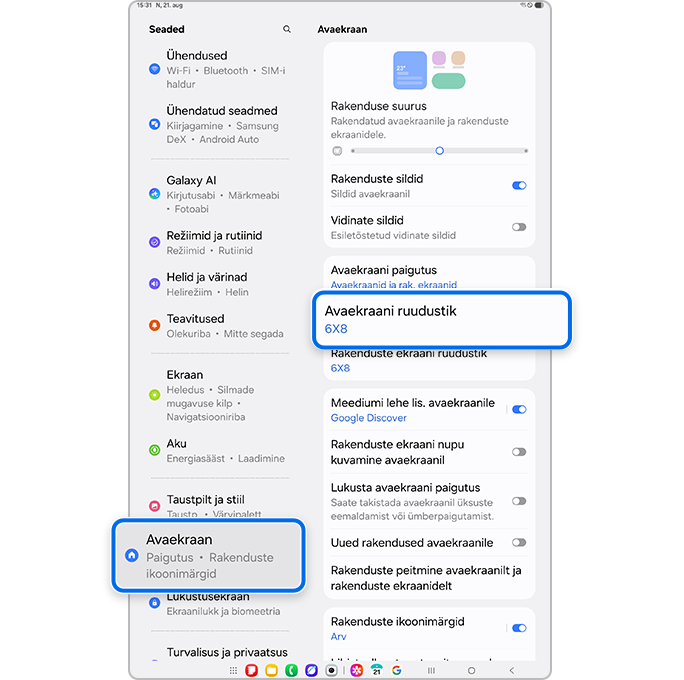The height and width of the screenshot is (680, 684).
Task: Open Rakenduste ekraani ruudustik setting
Action: pos(429,361)
